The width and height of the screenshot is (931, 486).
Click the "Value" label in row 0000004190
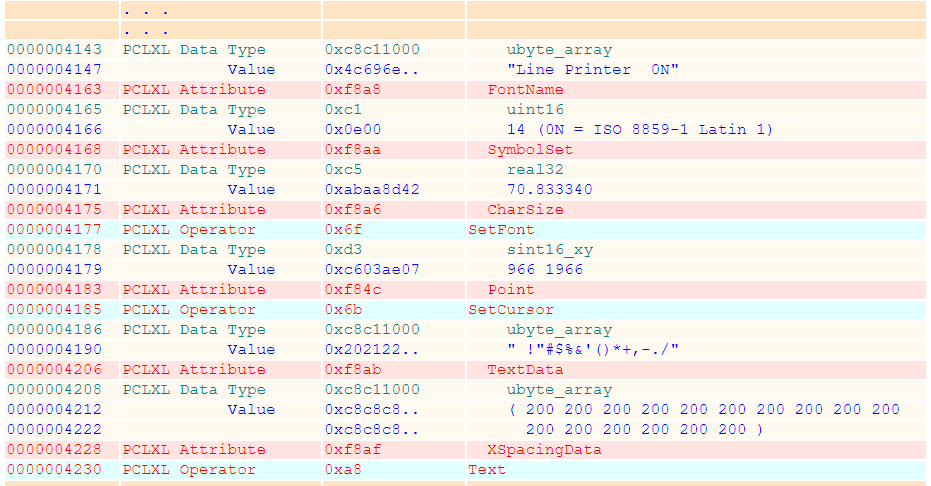tap(251, 350)
